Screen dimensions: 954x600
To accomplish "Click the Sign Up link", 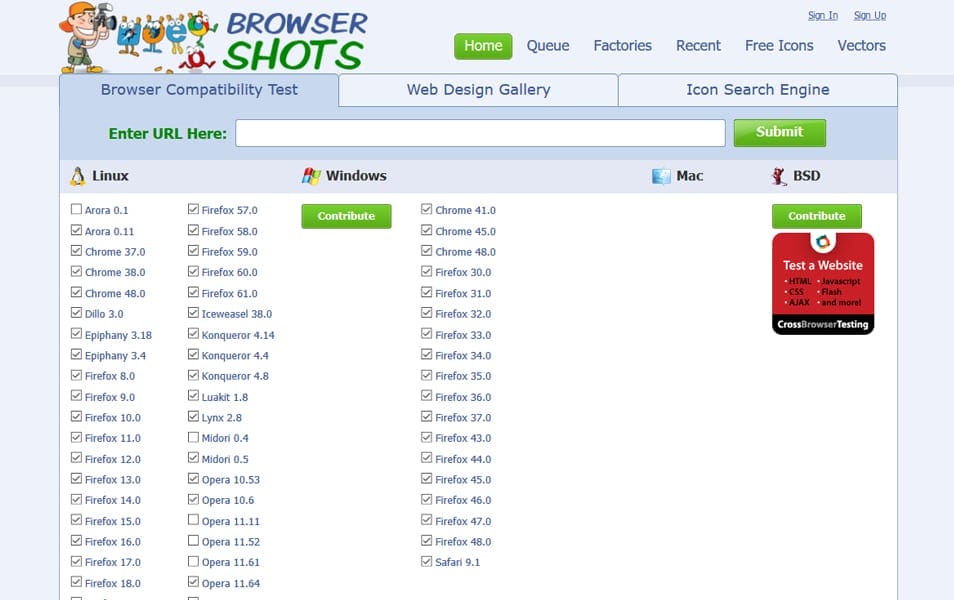I will click(x=869, y=16).
